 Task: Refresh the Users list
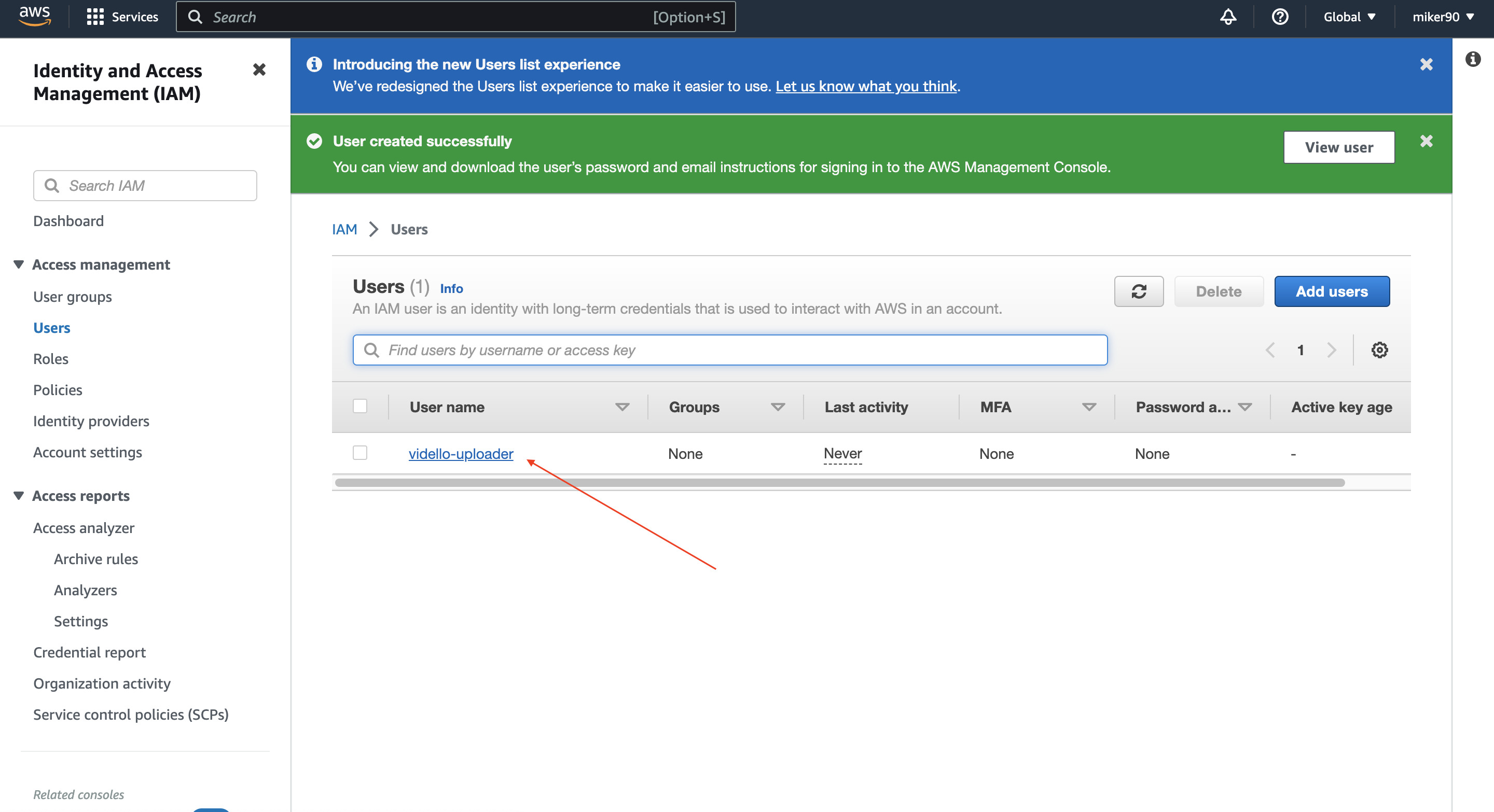[x=1139, y=291]
